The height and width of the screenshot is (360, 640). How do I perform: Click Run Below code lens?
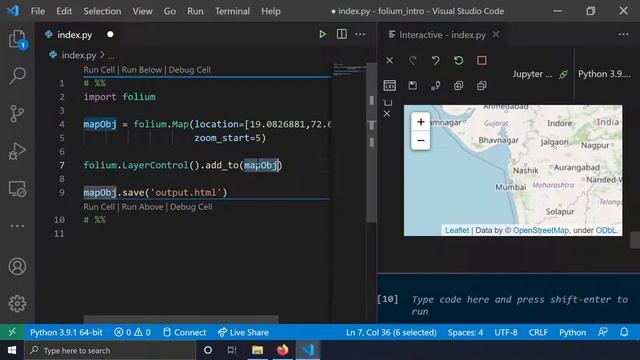(142, 70)
